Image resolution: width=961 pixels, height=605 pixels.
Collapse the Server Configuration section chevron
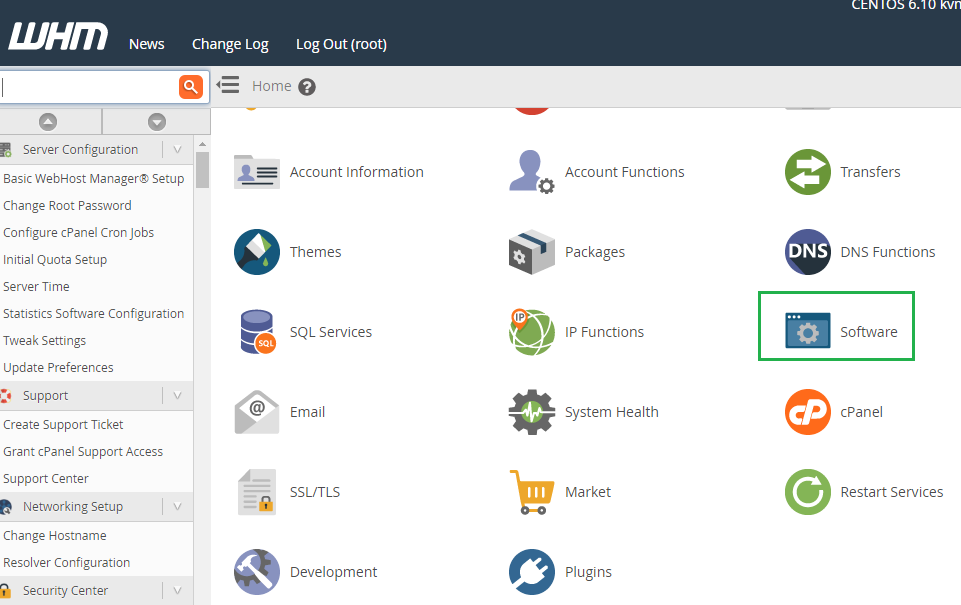[178, 150]
